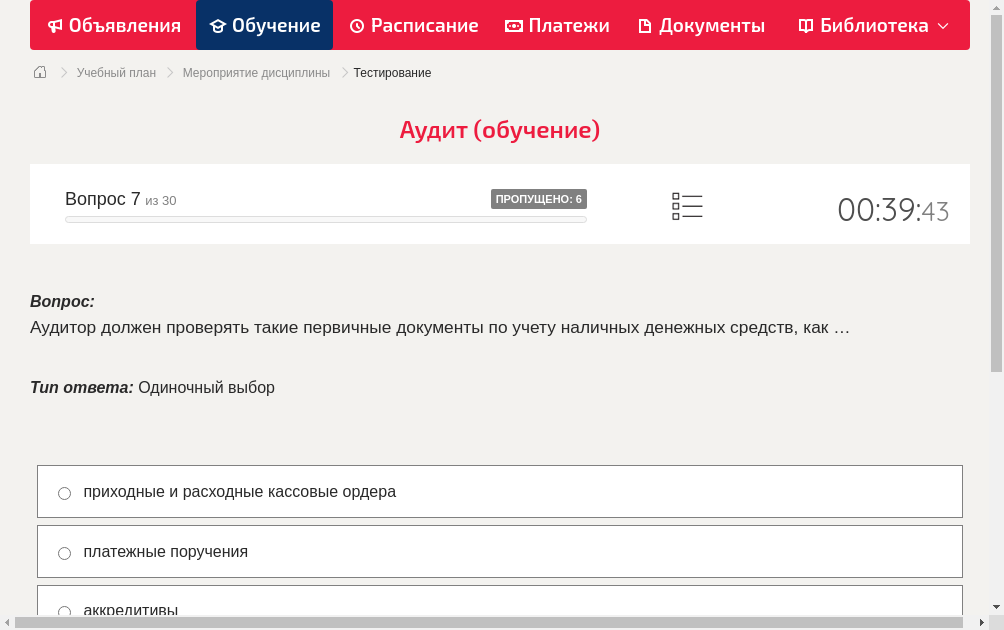
Task: Click the question progress bar below Вопрос 7
Action: click(325, 219)
